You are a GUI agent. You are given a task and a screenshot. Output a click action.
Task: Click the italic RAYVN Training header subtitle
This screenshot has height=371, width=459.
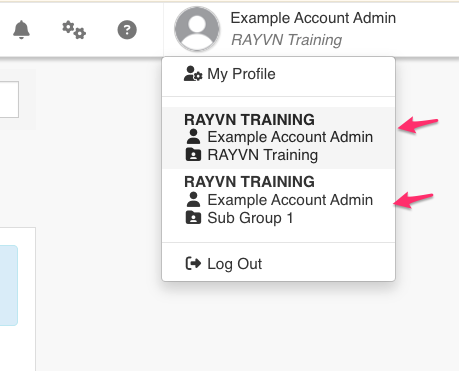pos(287,40)
